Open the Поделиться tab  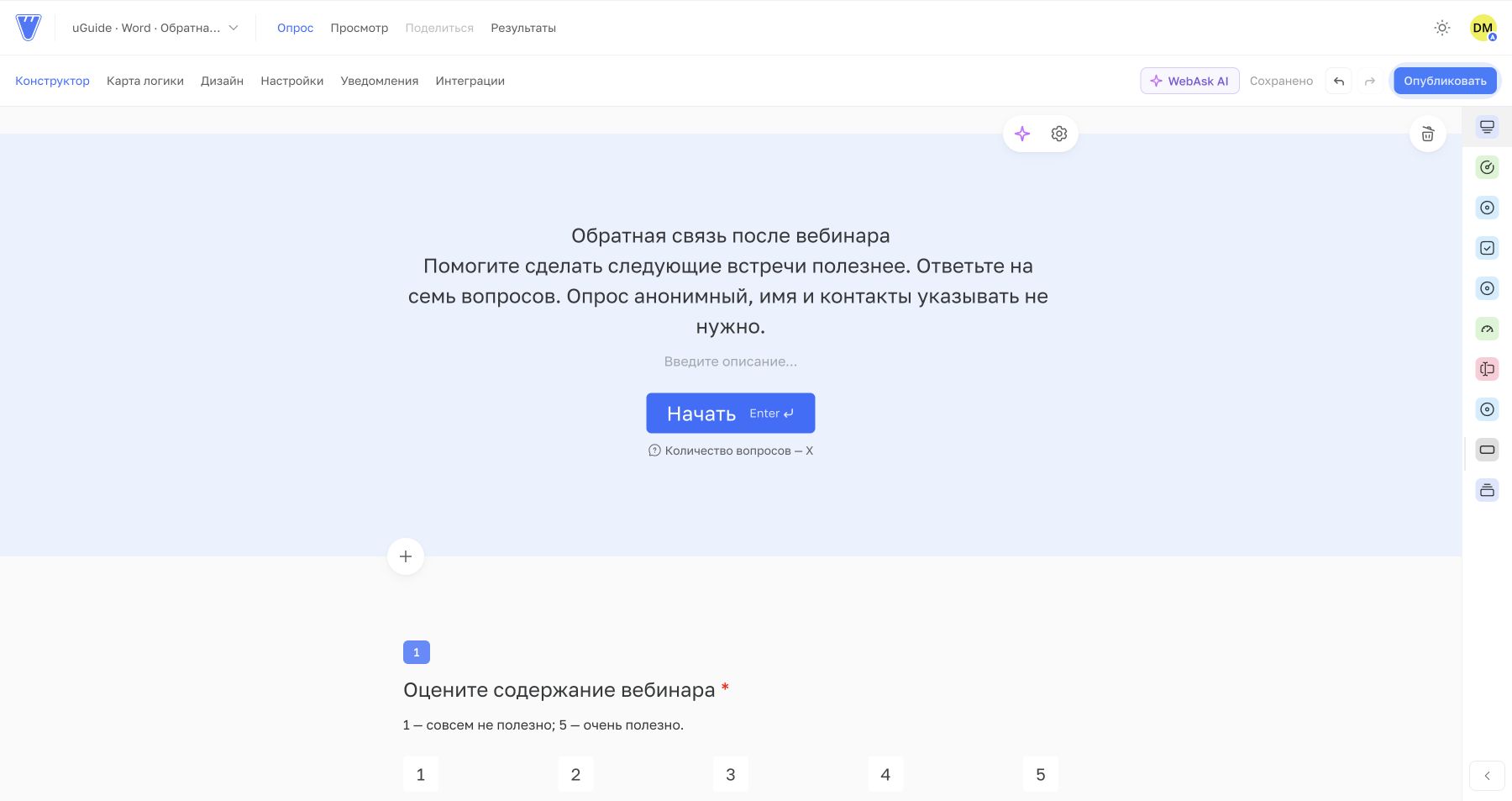coord(439,28)
